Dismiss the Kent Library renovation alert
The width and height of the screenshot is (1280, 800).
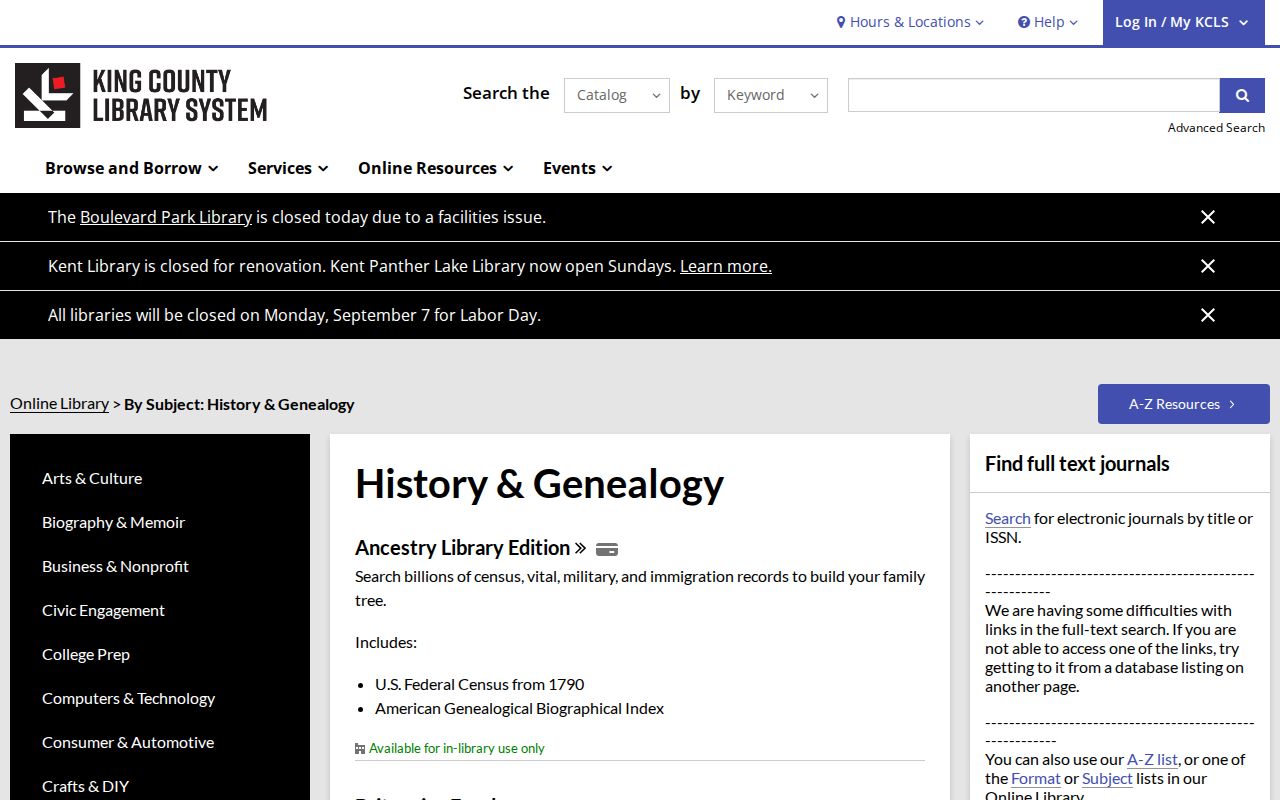[x=1208, y=266]
